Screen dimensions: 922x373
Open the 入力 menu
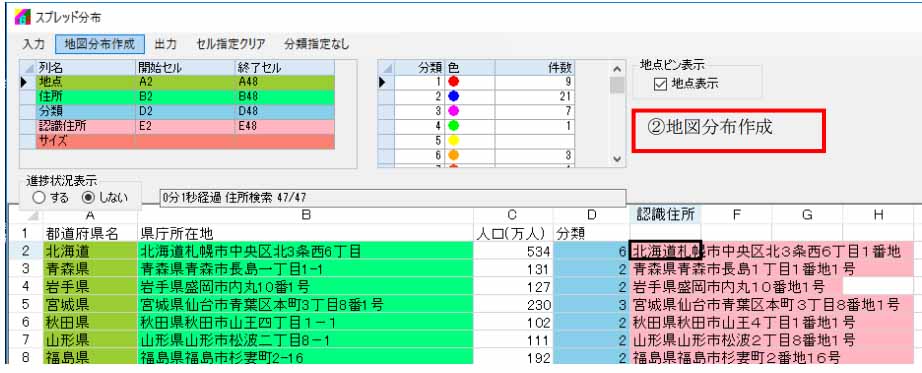click(34, 44)
